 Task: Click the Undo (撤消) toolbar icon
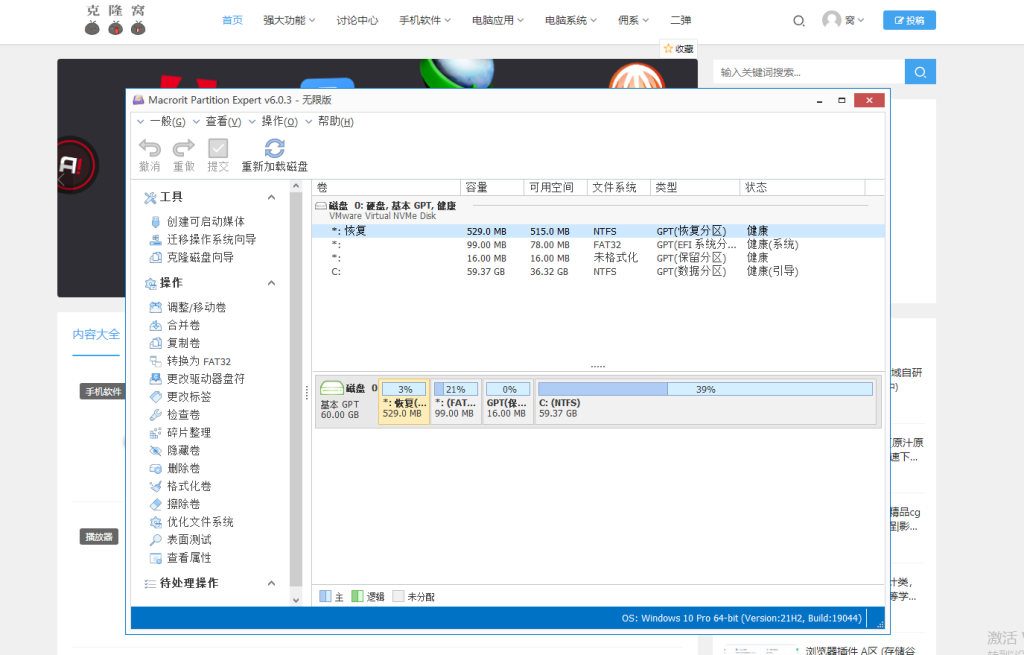click(150, 155)
